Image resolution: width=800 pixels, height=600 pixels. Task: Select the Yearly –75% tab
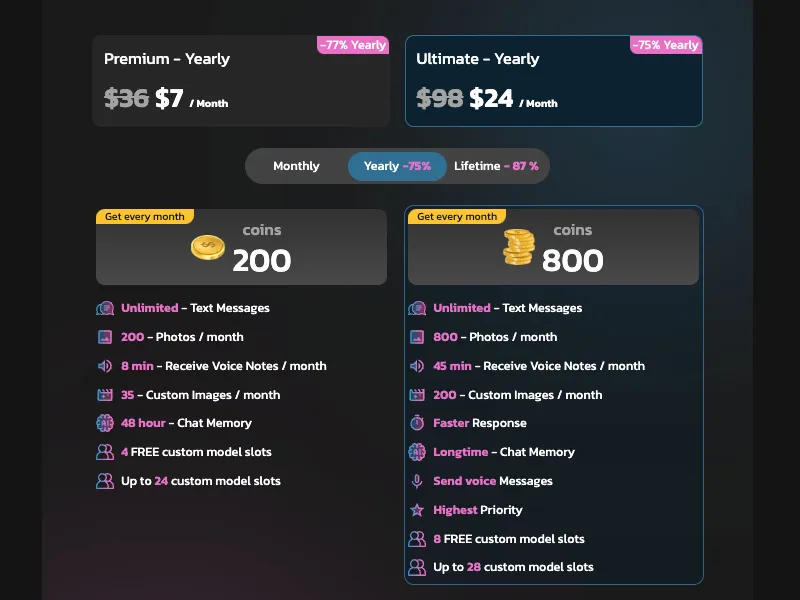[396, 166]
